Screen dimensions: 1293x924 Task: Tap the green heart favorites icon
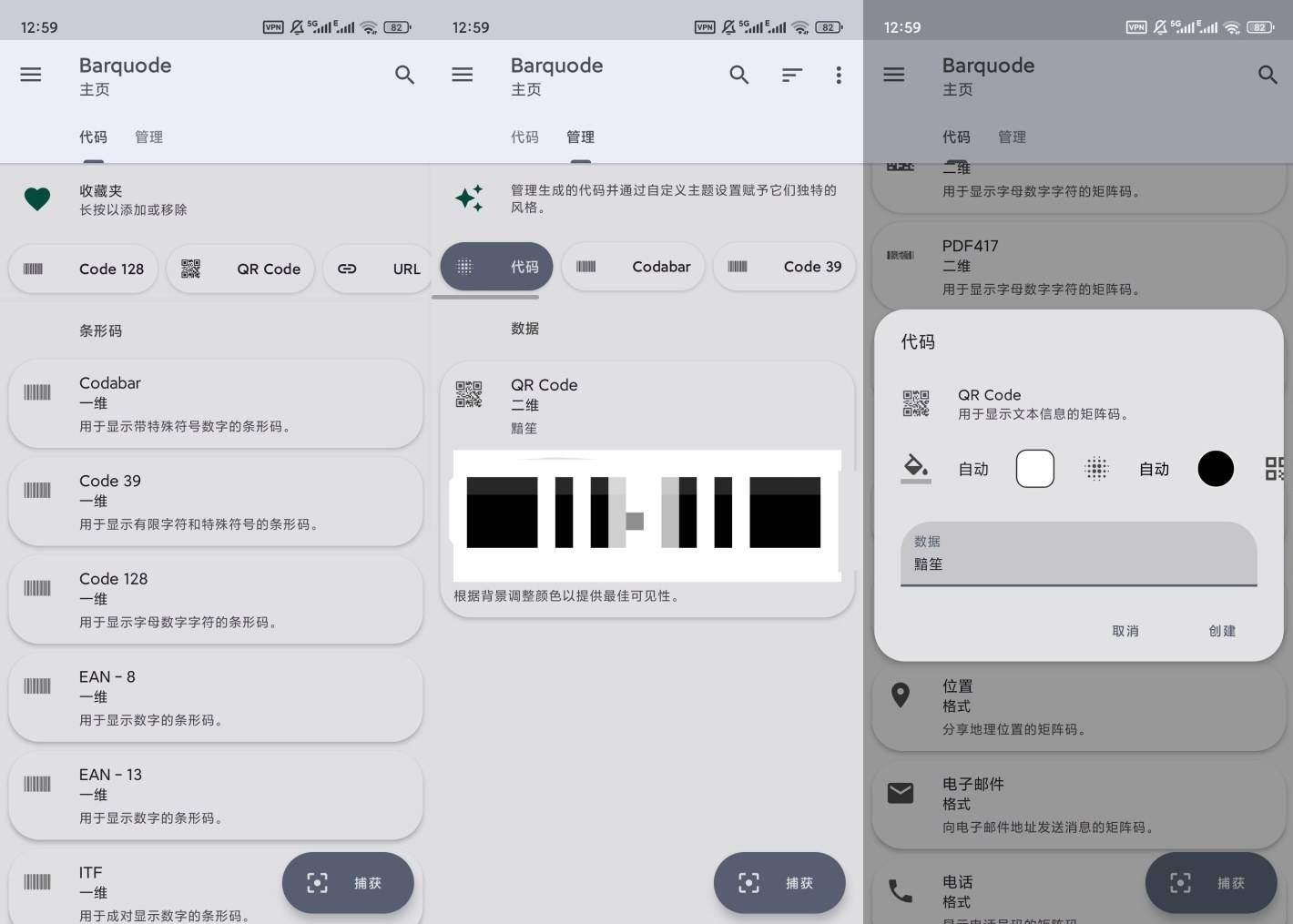pyautogui.click(x=37, y=198)
